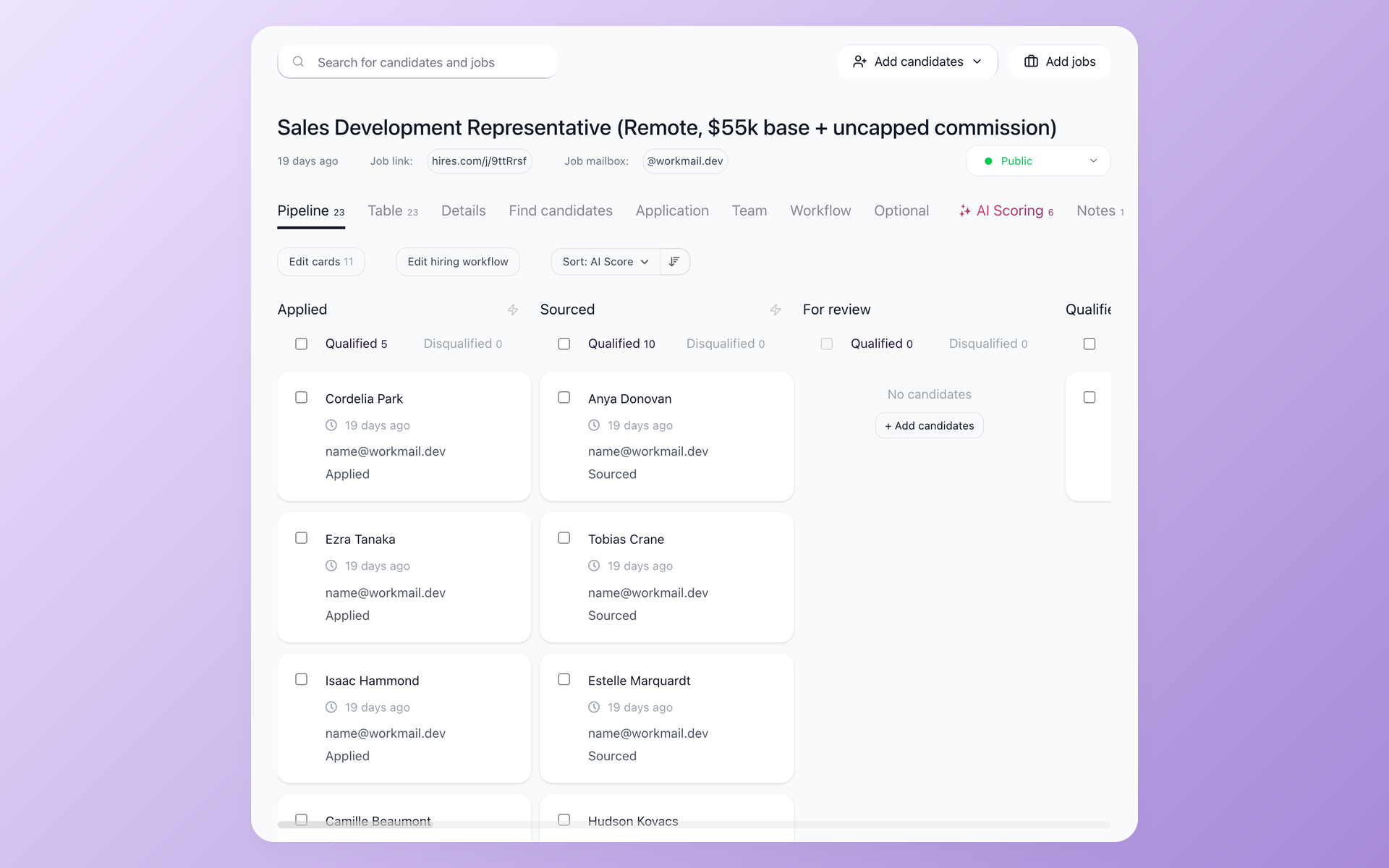The width and height of the screenshot is (1389, 868).
Task: Show Disqualified candidates in Applied column
Action: (463, 344)
